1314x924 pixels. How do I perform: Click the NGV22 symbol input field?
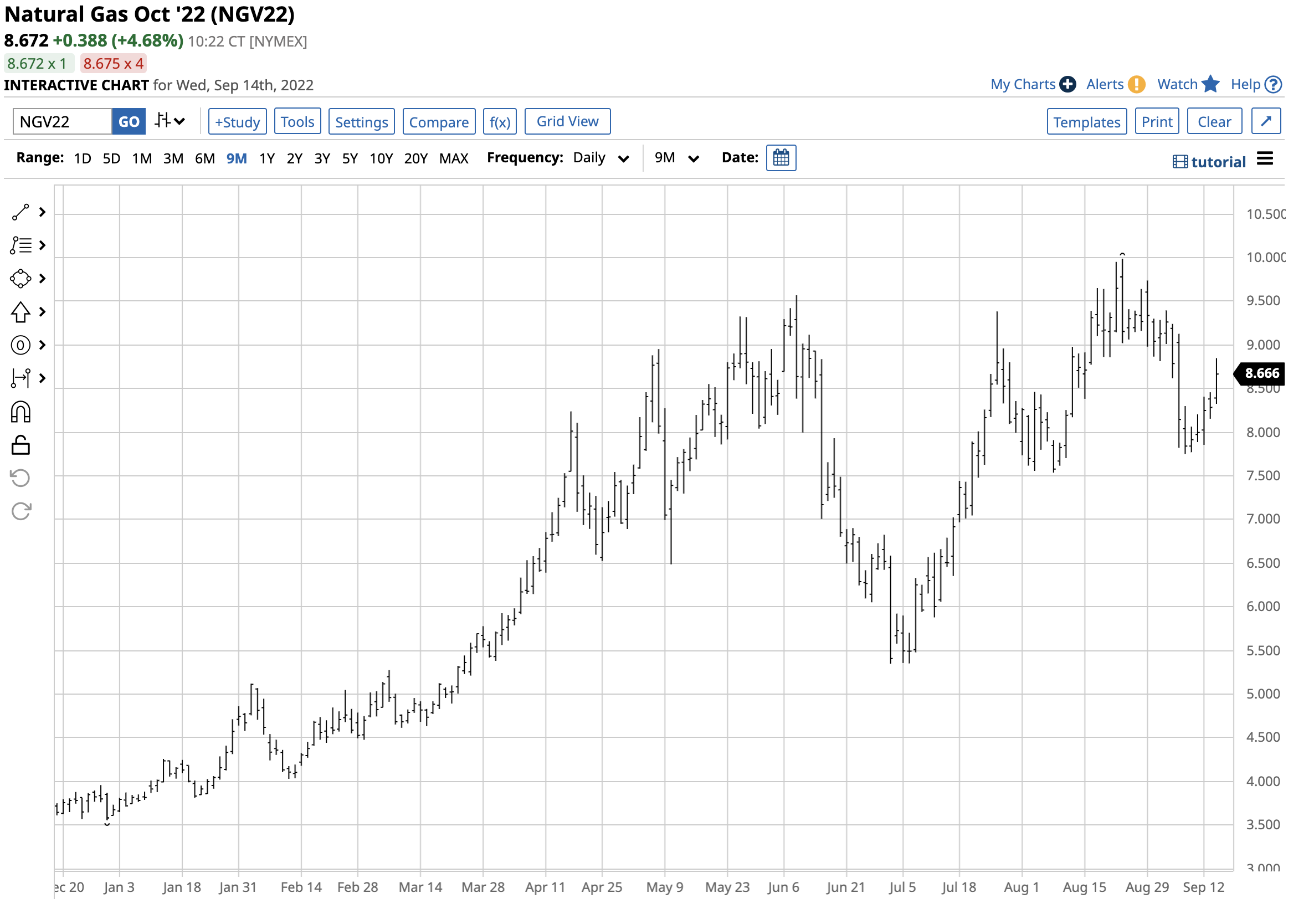[63, 122]
